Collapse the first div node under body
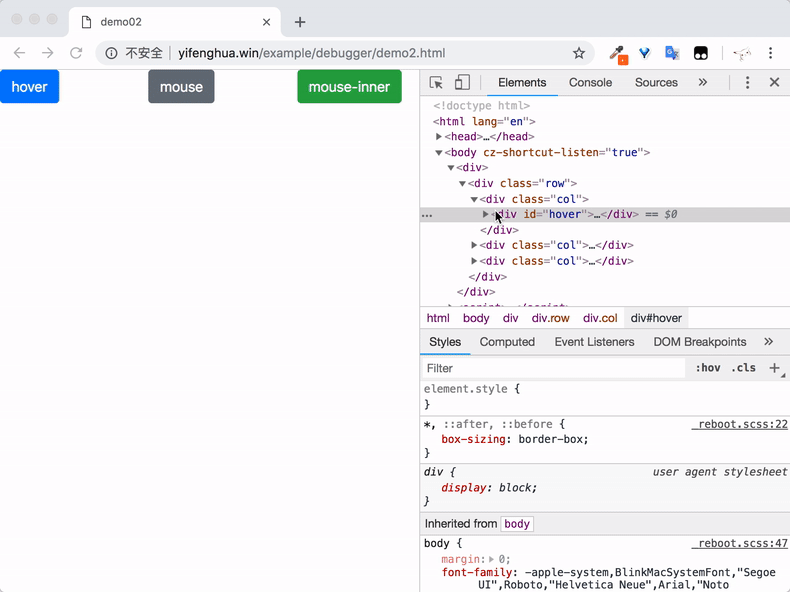Screen dimensions: 790x592 (451, 168)
